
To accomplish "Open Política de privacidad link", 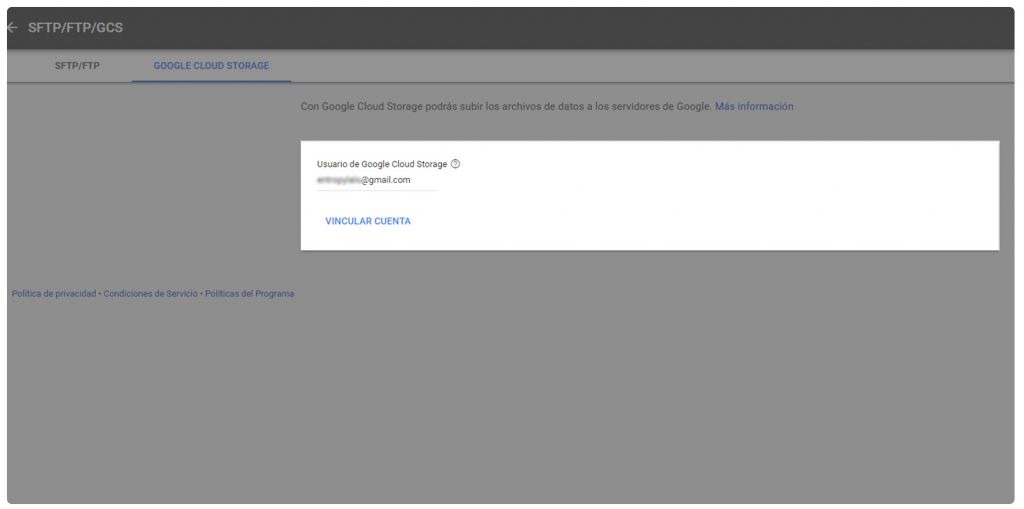I will (54, 294).
